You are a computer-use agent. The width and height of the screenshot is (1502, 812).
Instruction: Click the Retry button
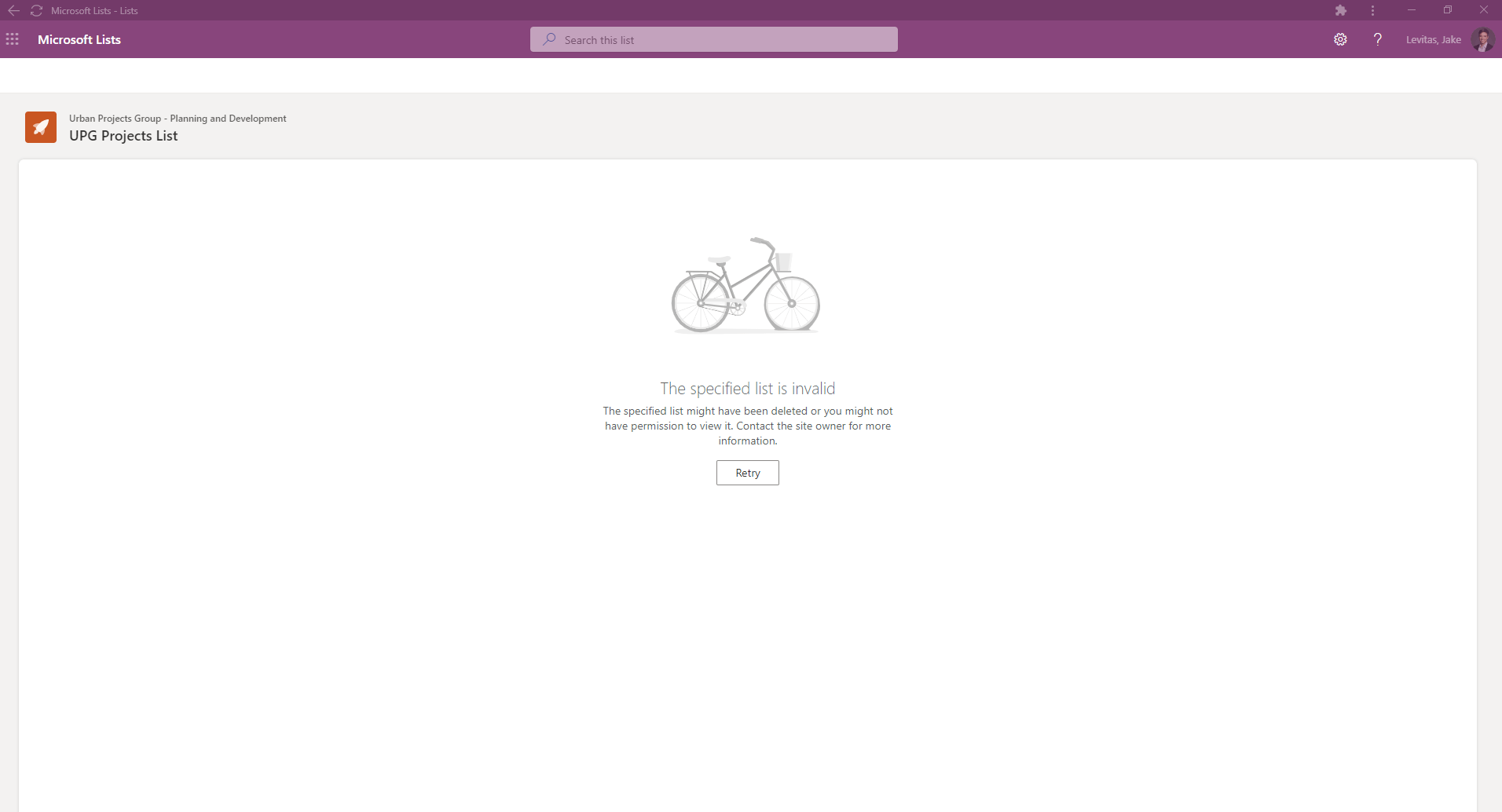748,473
